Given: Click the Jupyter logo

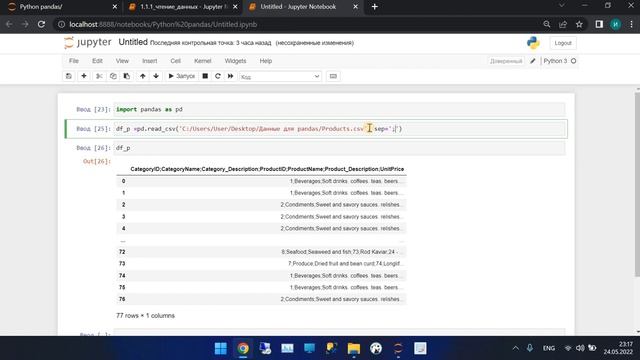Looking at the screenshot, I should pos(88,42).
